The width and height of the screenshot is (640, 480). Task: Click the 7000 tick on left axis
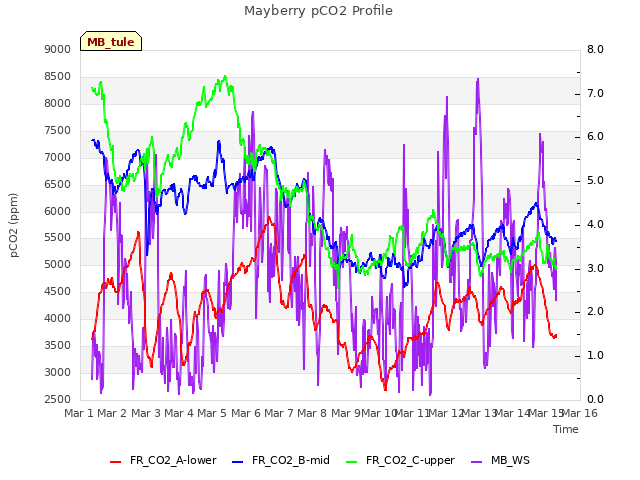pos(58,157)
